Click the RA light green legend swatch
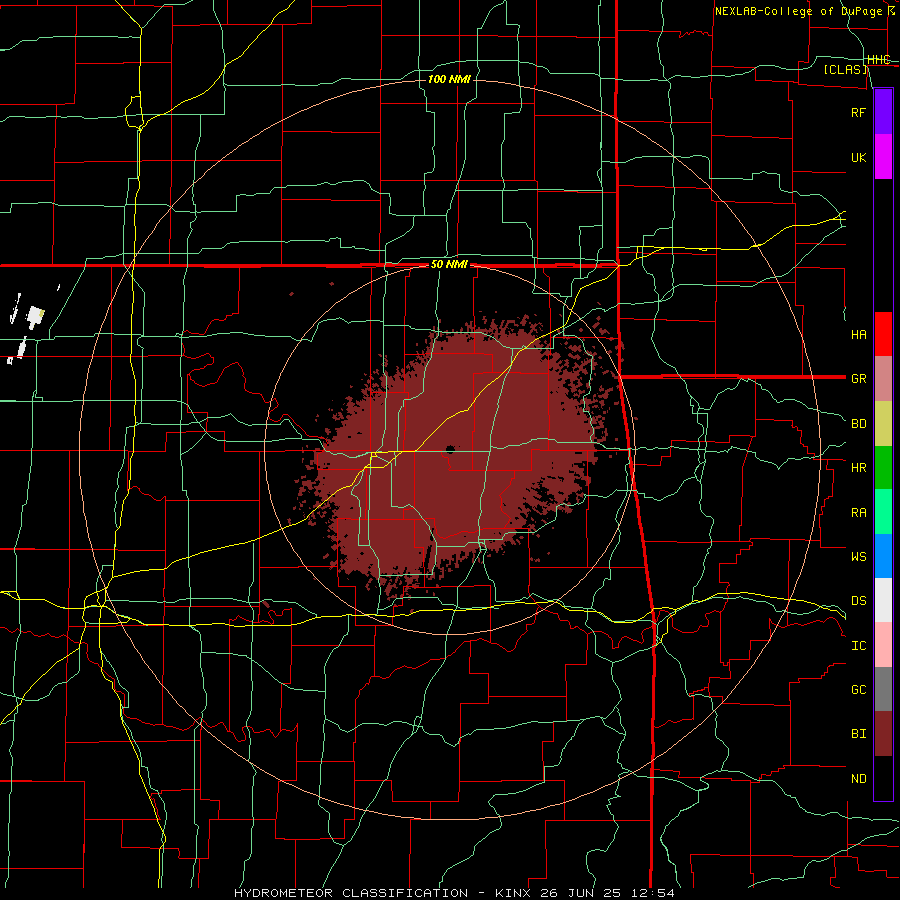The image size is (900, 900). pos(883,512)
